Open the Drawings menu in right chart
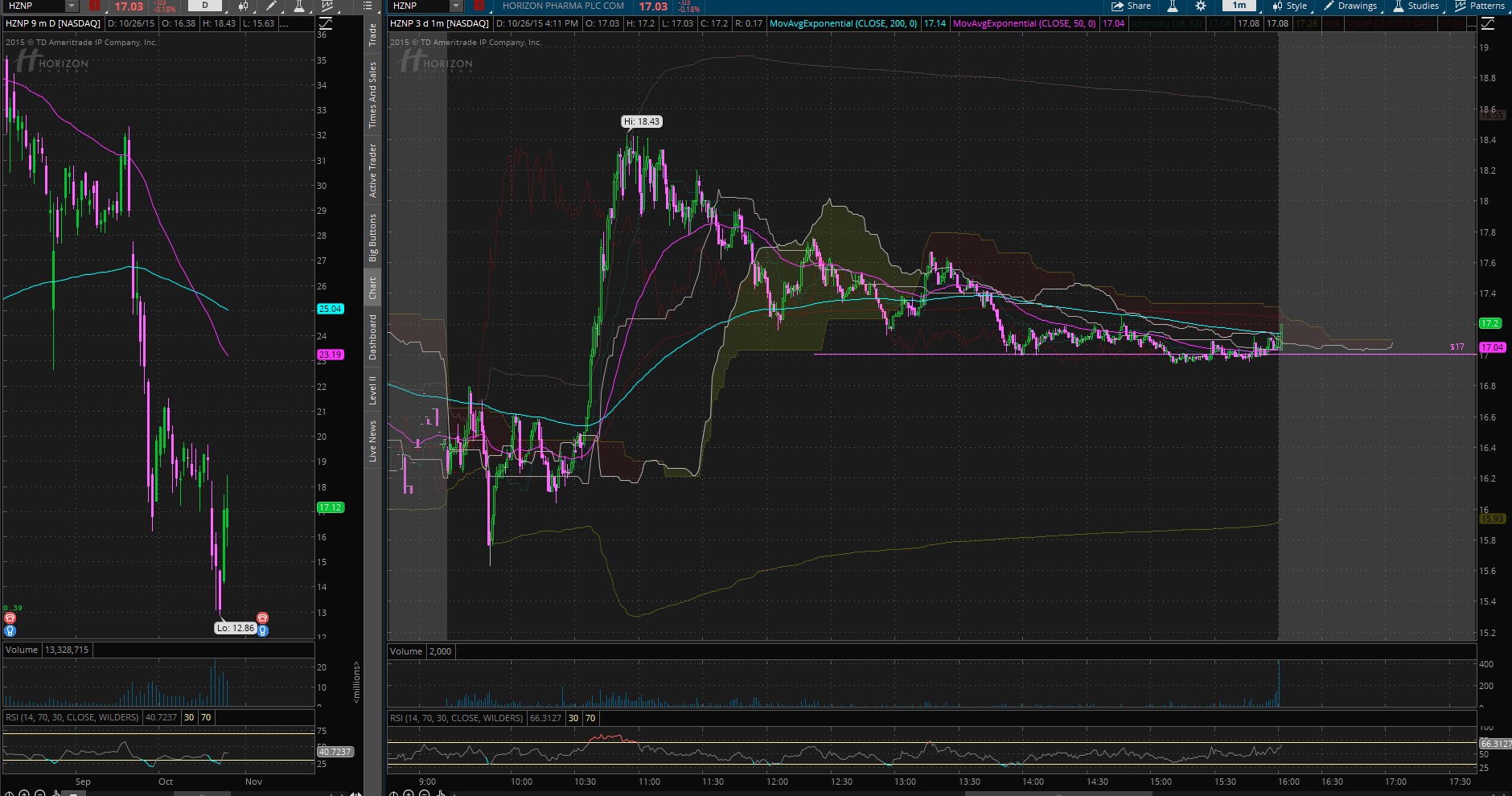Image resolution: width=1512 pixels, height=796 pixels. (x=1350, y=6)
